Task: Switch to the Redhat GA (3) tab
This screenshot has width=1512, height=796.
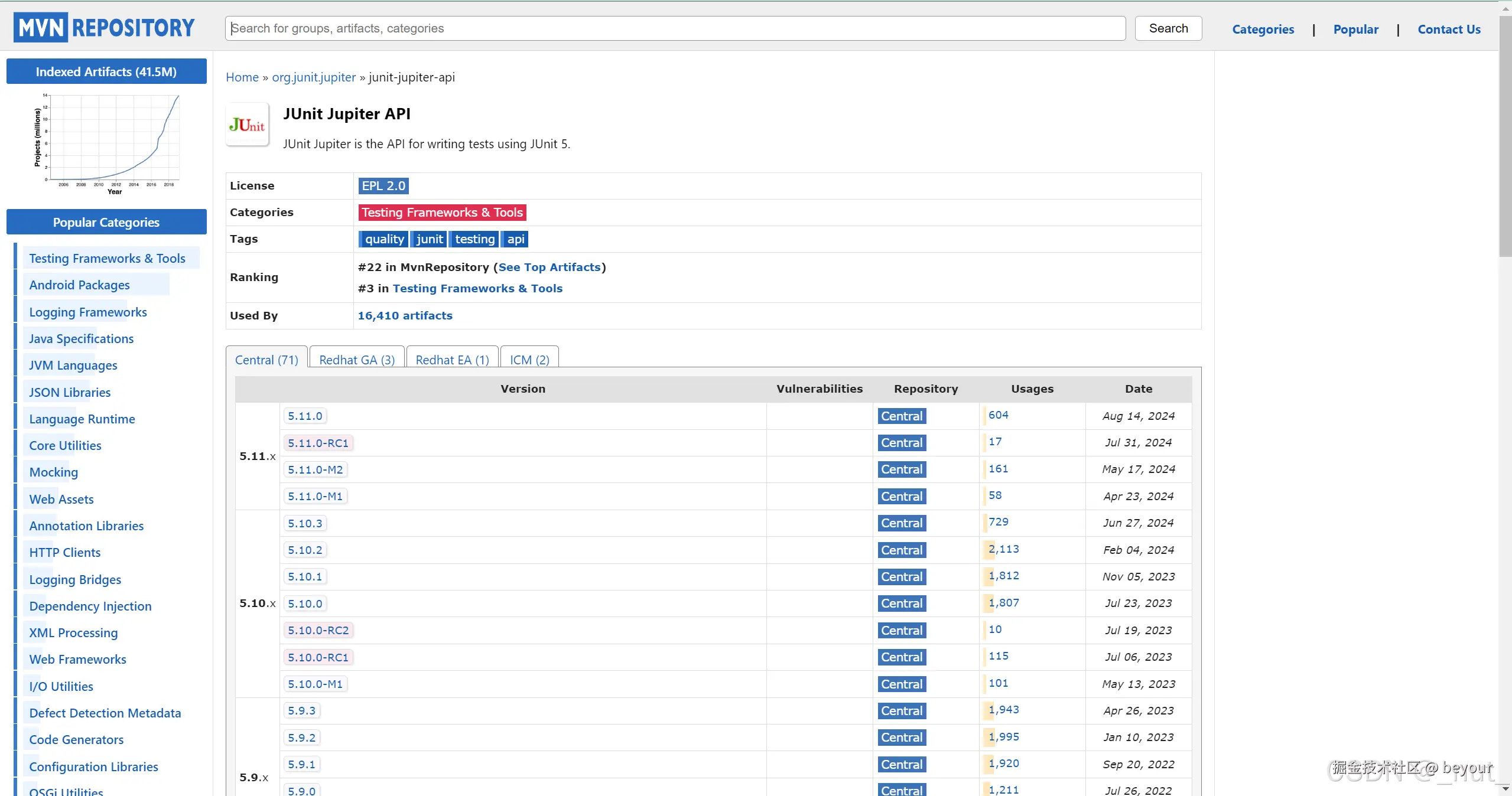Action: (356, 360)
